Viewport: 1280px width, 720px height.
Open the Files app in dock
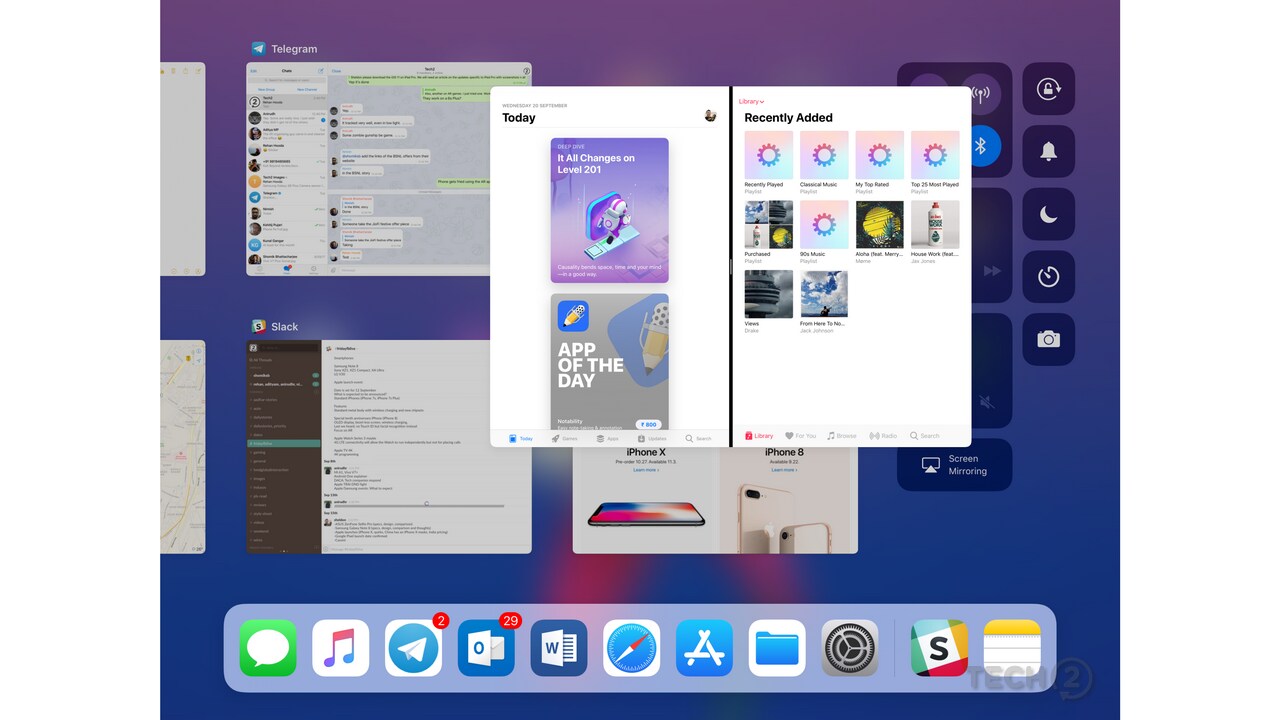click(x=777, y=648)
